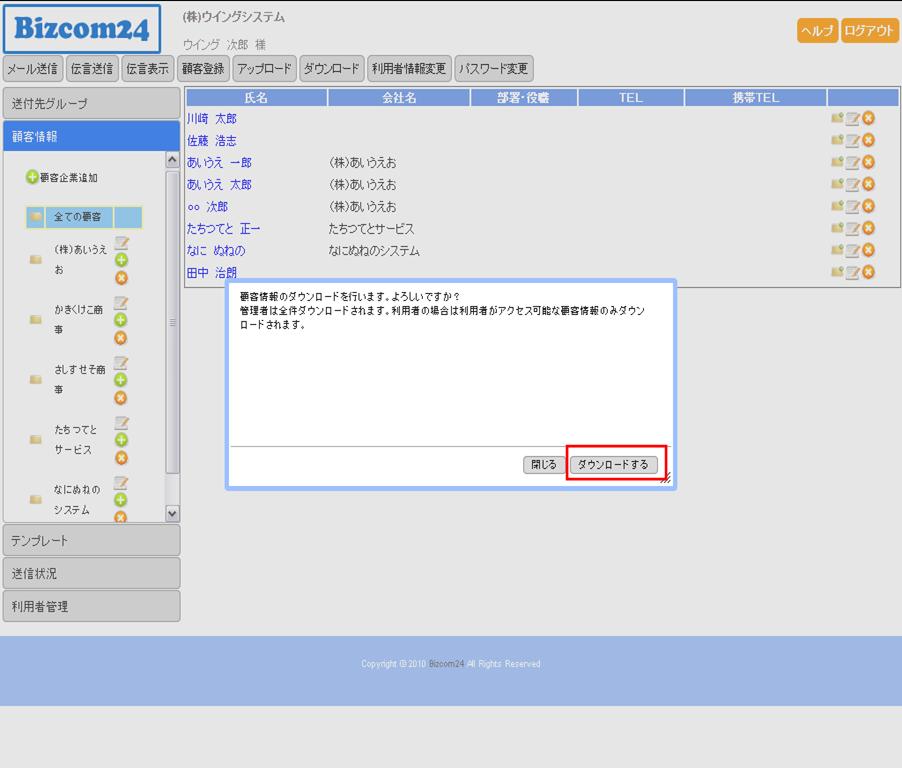Select パスワード変更 in the top menu
The height and width of the screenshot is (768, 902).
coord(493,69)
